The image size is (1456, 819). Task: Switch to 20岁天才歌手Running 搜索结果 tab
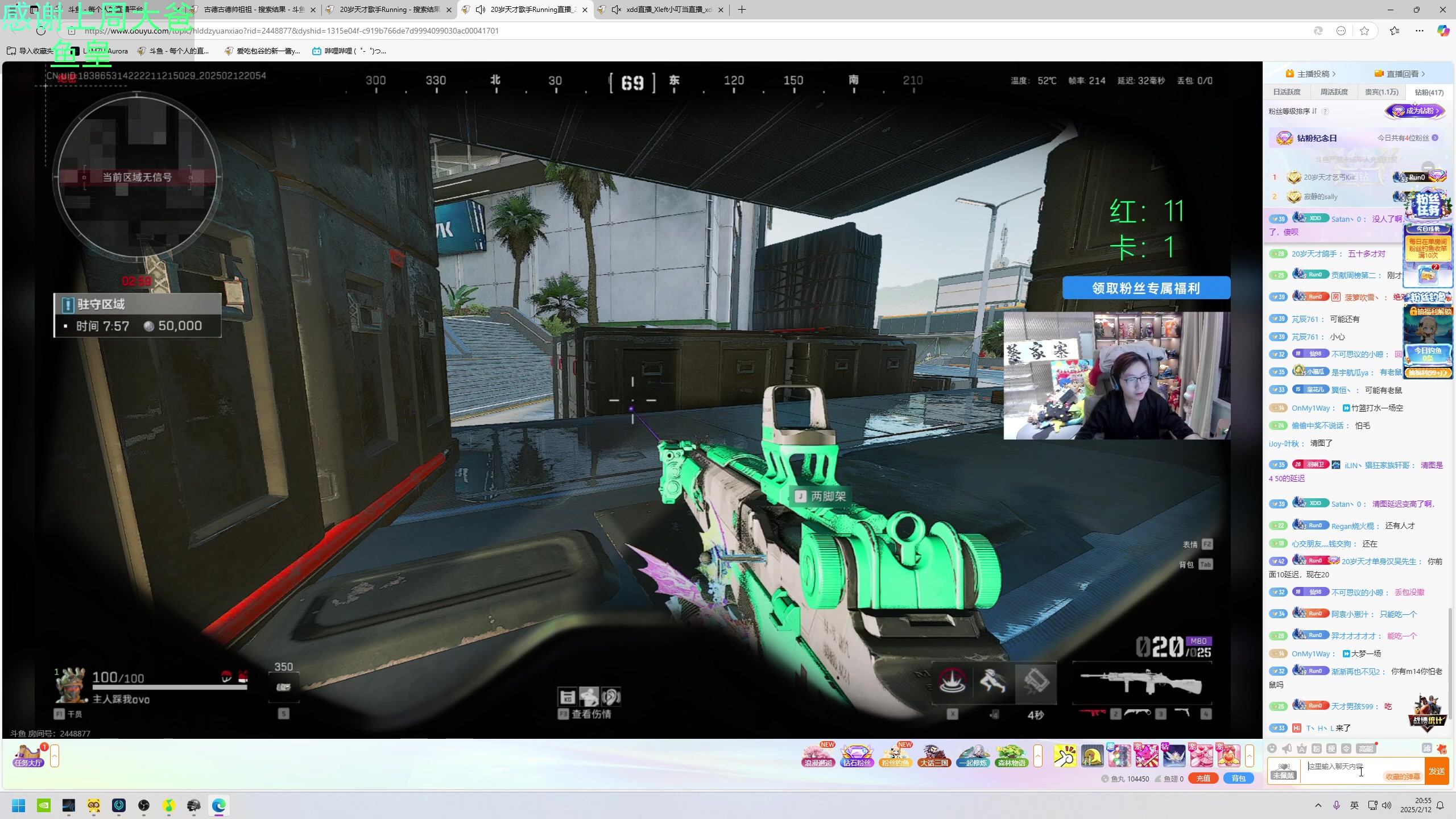coord(390,10)
